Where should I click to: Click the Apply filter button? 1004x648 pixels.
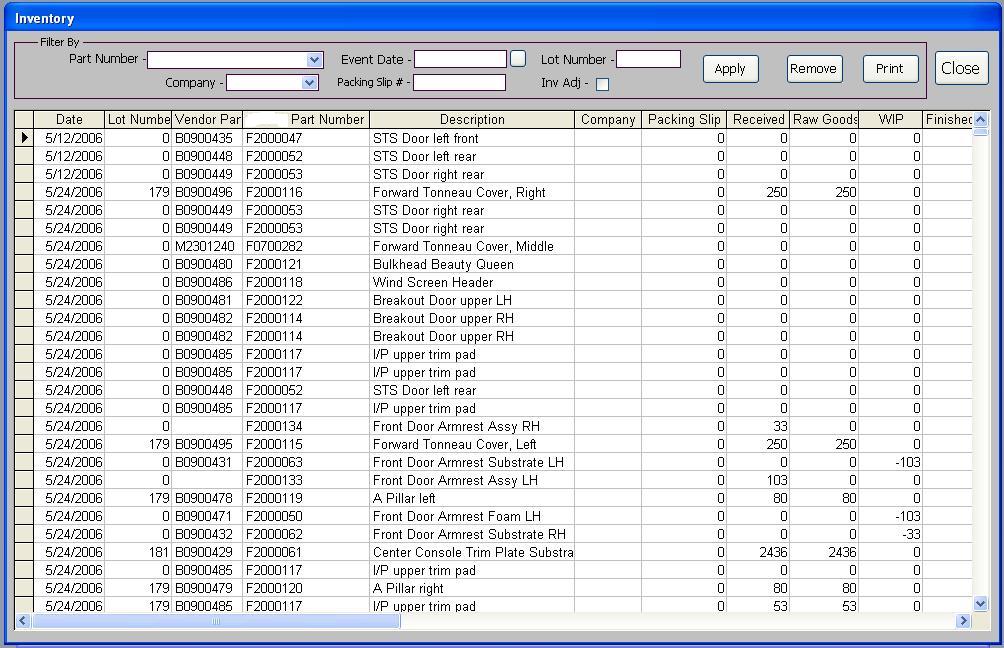[x=730, y=69]
